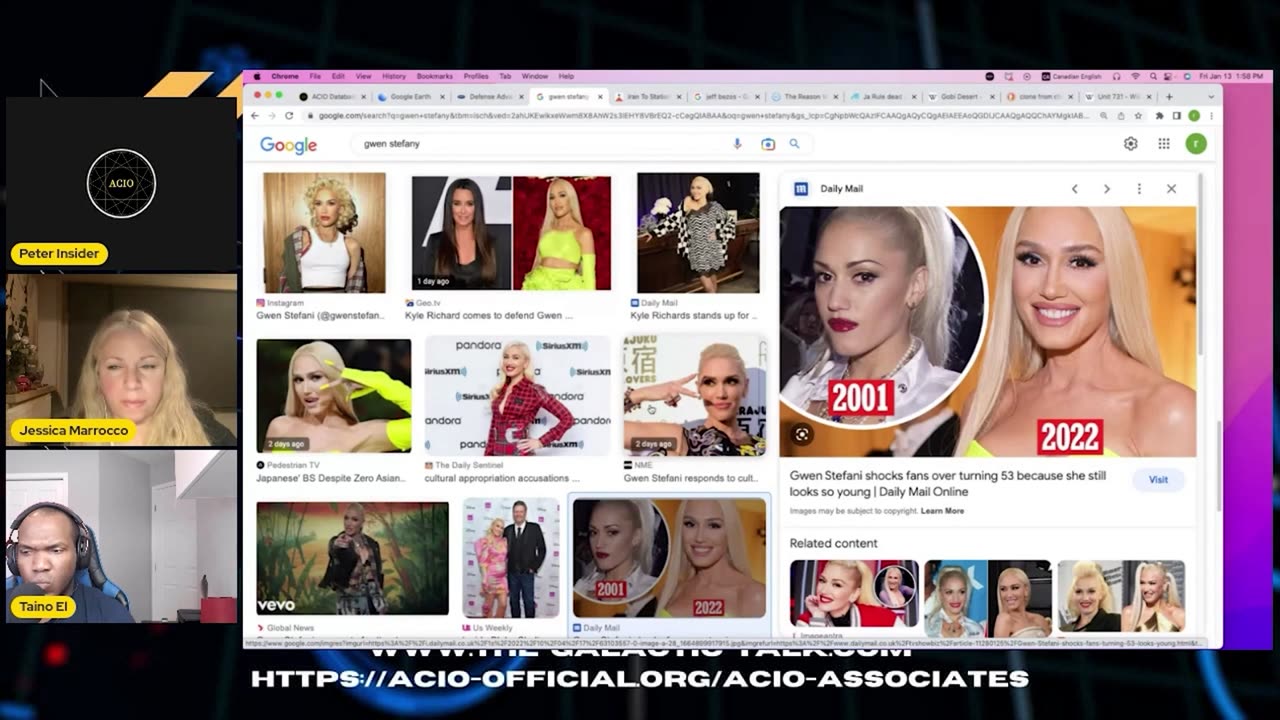Open File menu
This screenshot has height=720, width=1280.
click(315, 76)
